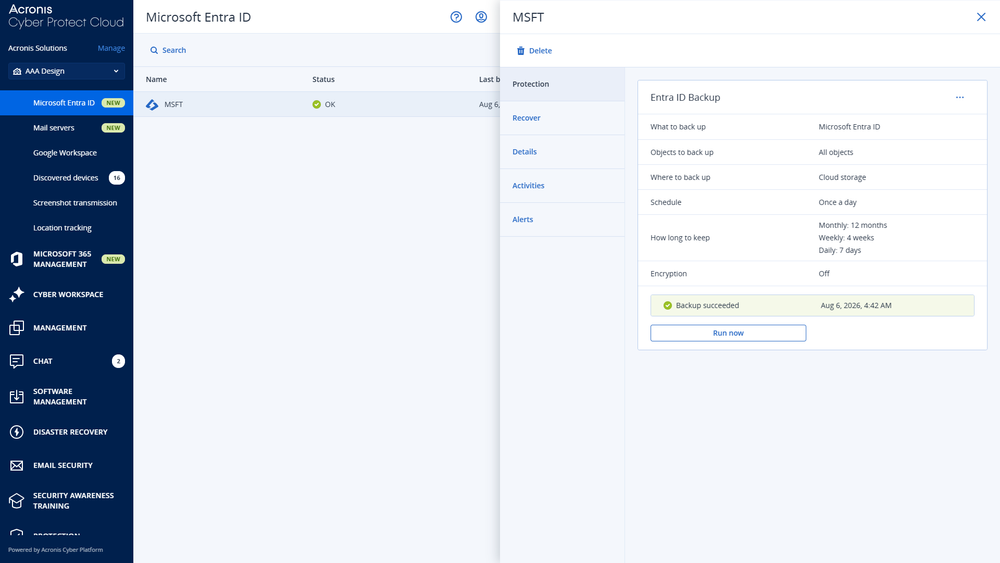Switch to the Activities tab

562,186
